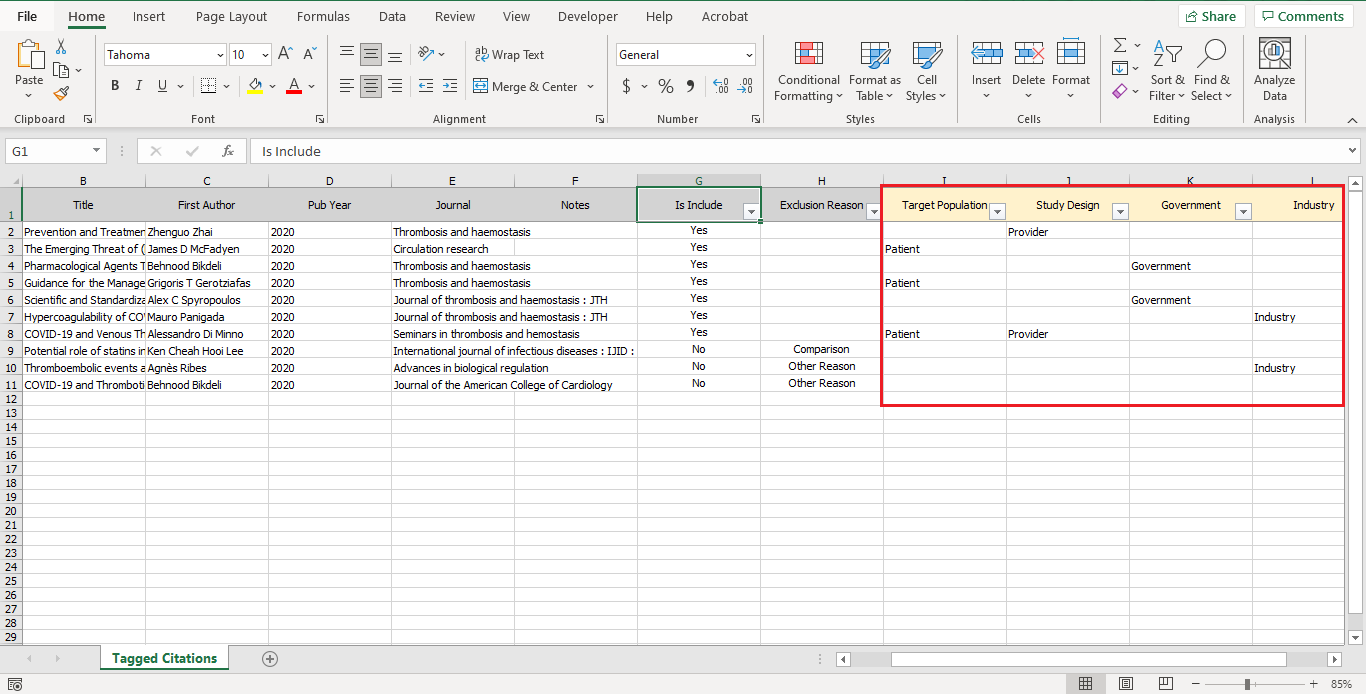Open the Is Include column filter dropdown
The height and width of the screenshot is (694, 1366).
click(751, 211)
